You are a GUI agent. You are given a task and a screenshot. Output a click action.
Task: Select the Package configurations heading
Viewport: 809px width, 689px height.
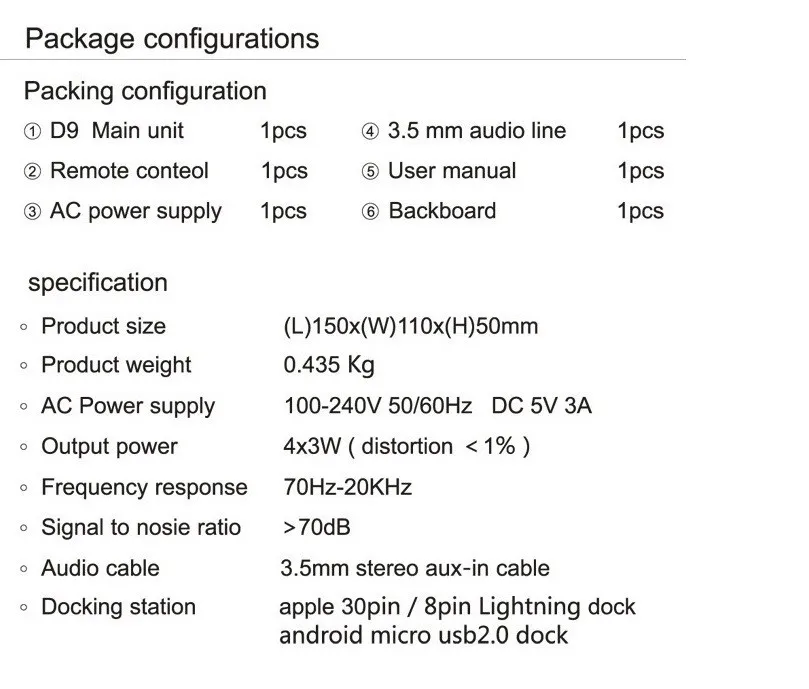[x=172, y=39]
